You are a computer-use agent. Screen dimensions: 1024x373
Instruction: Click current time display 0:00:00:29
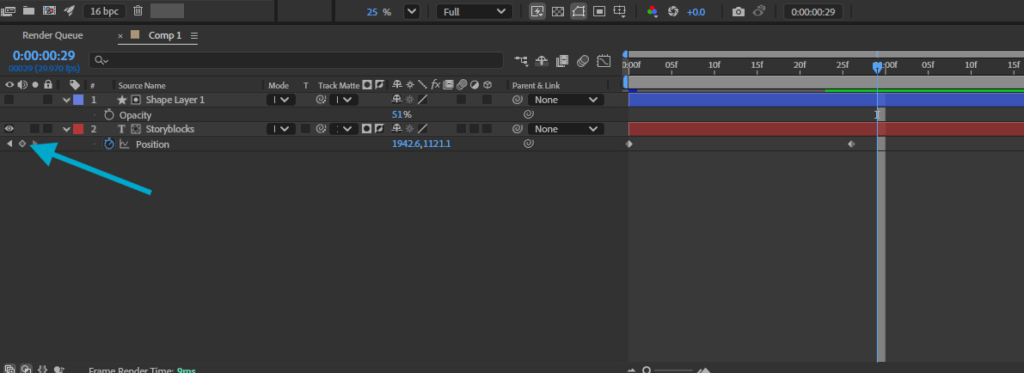pos(44,56)
